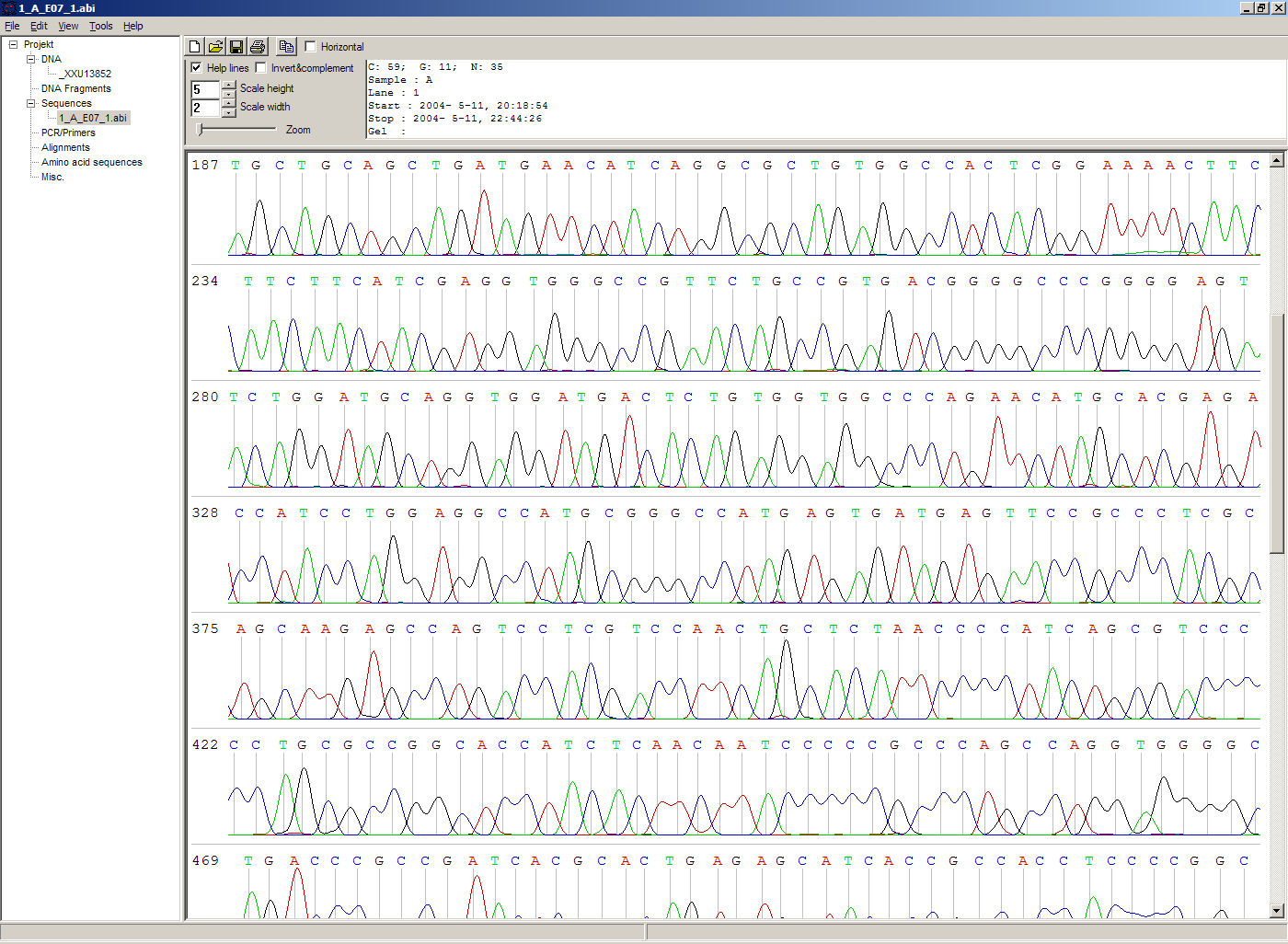The image size is (1288, 944).
Task: Open the File menu
Action: [12, 26]
